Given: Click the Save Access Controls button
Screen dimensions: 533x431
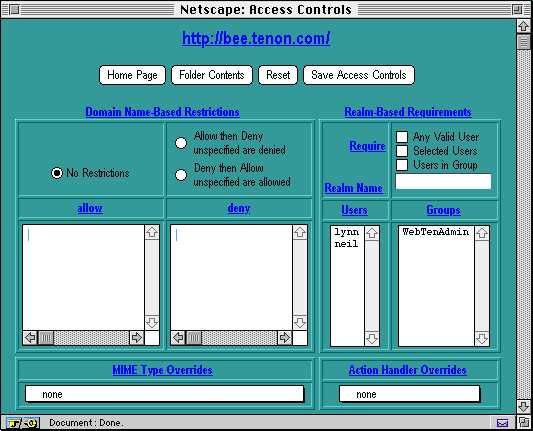Looking at the screenshot, I should tap(359, 75).
